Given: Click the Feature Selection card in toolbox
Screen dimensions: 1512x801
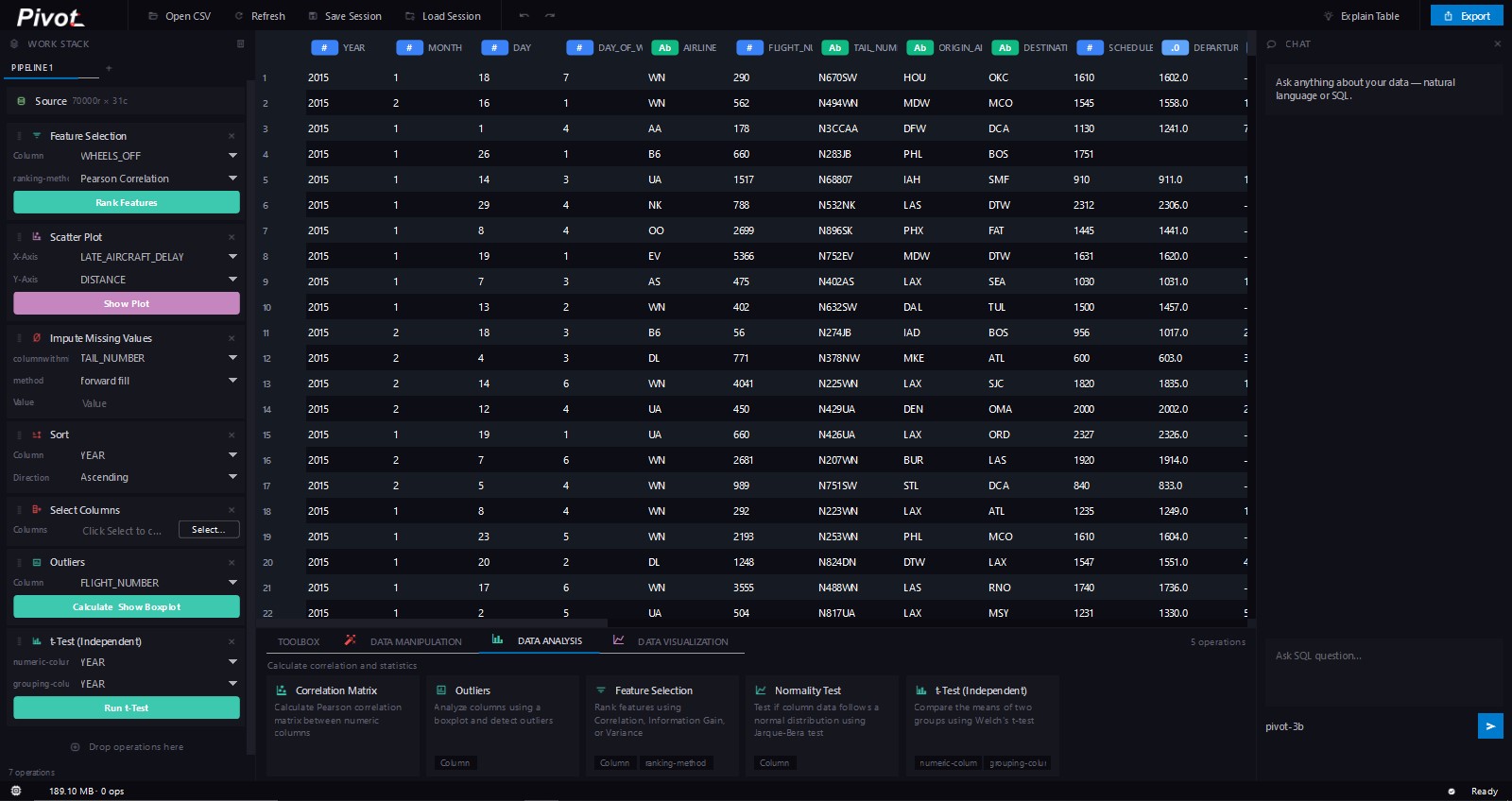Looking at the screenshot, I should coord(662,725).
